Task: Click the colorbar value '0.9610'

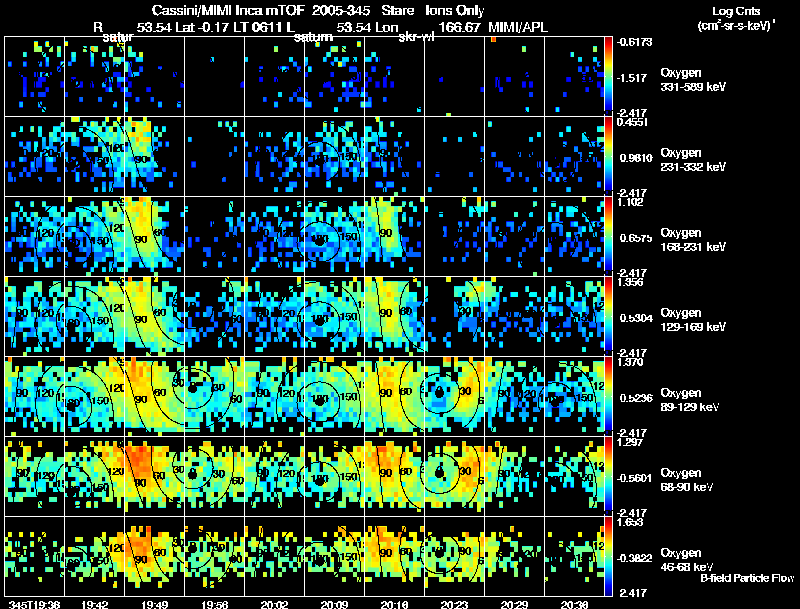Action: 636,158
